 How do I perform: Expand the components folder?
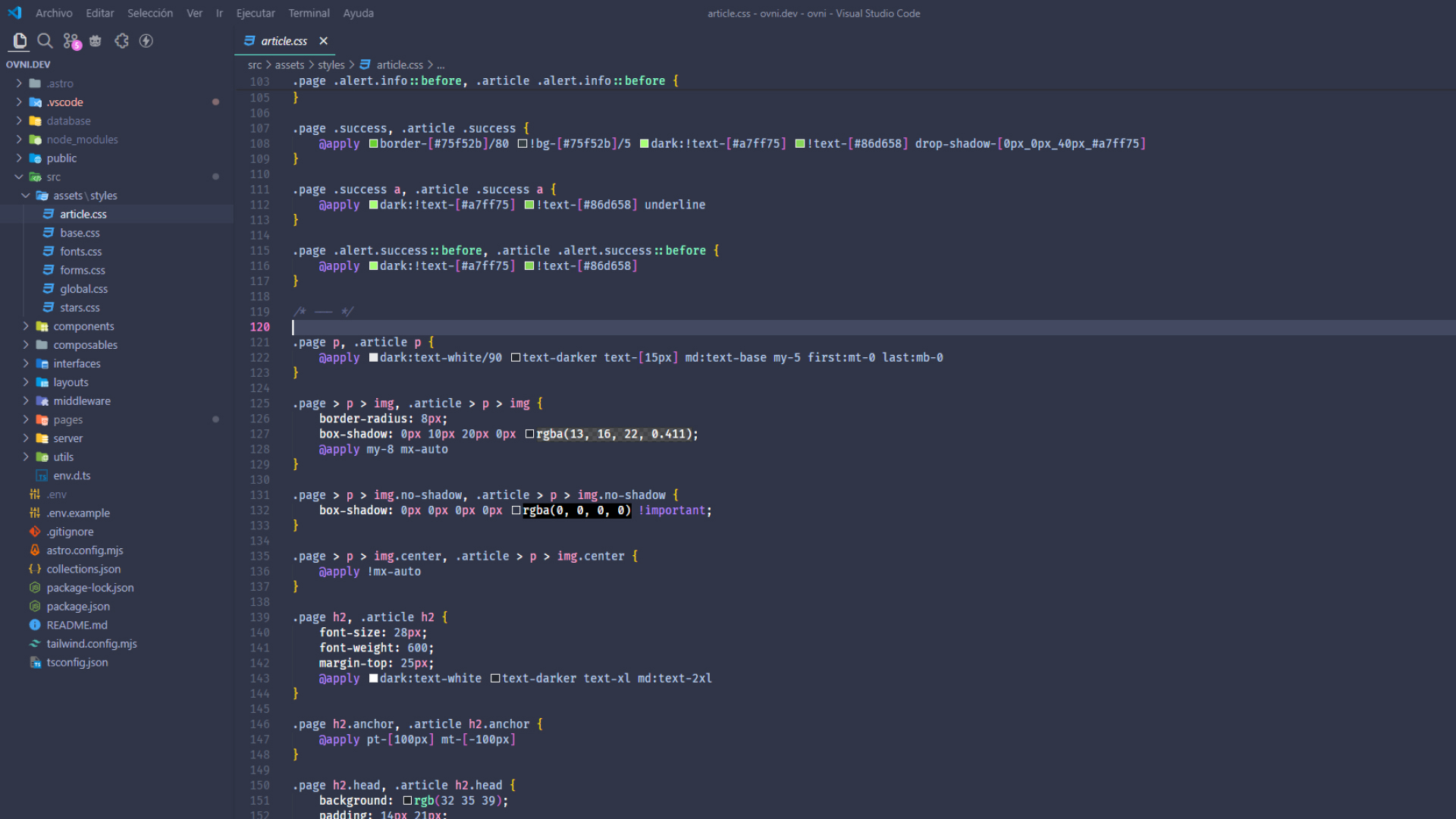click(x=26, y=326)
